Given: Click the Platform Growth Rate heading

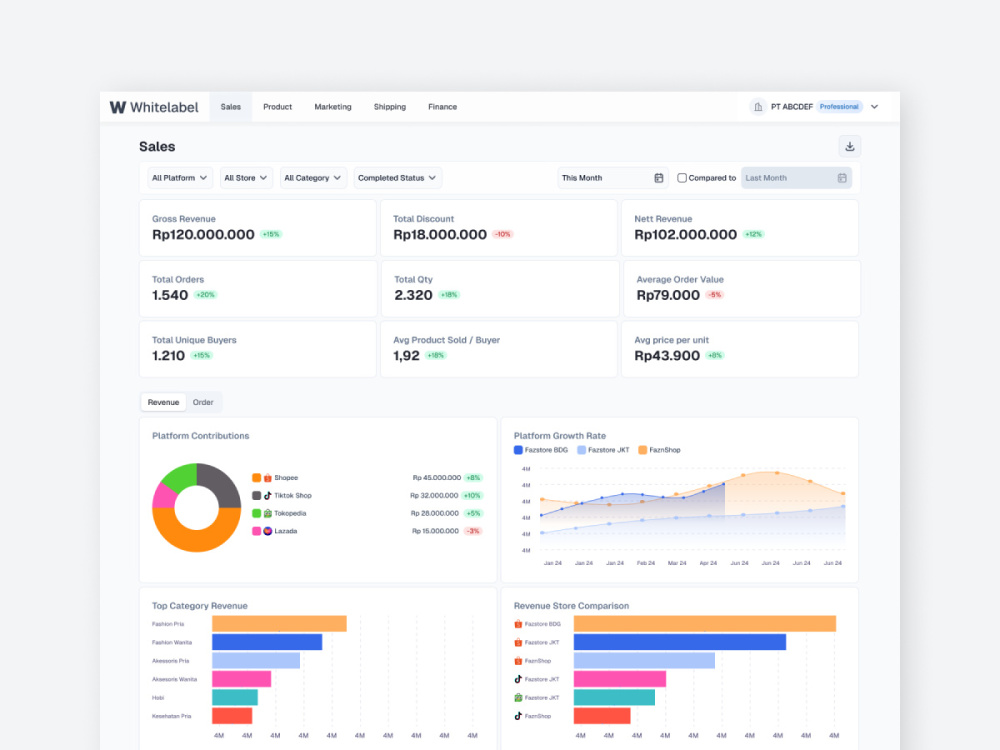Looking at the screenshot, I should [560, 436].
